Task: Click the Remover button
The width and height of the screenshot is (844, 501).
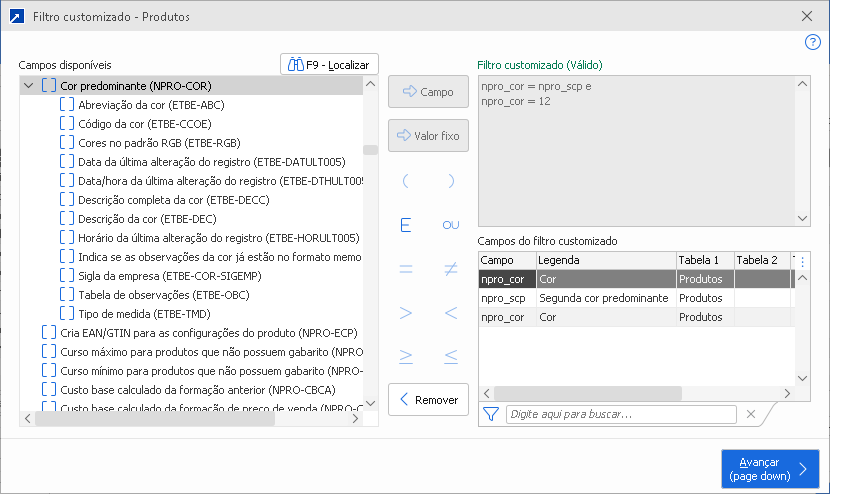Action: click(x=428, y=400)
